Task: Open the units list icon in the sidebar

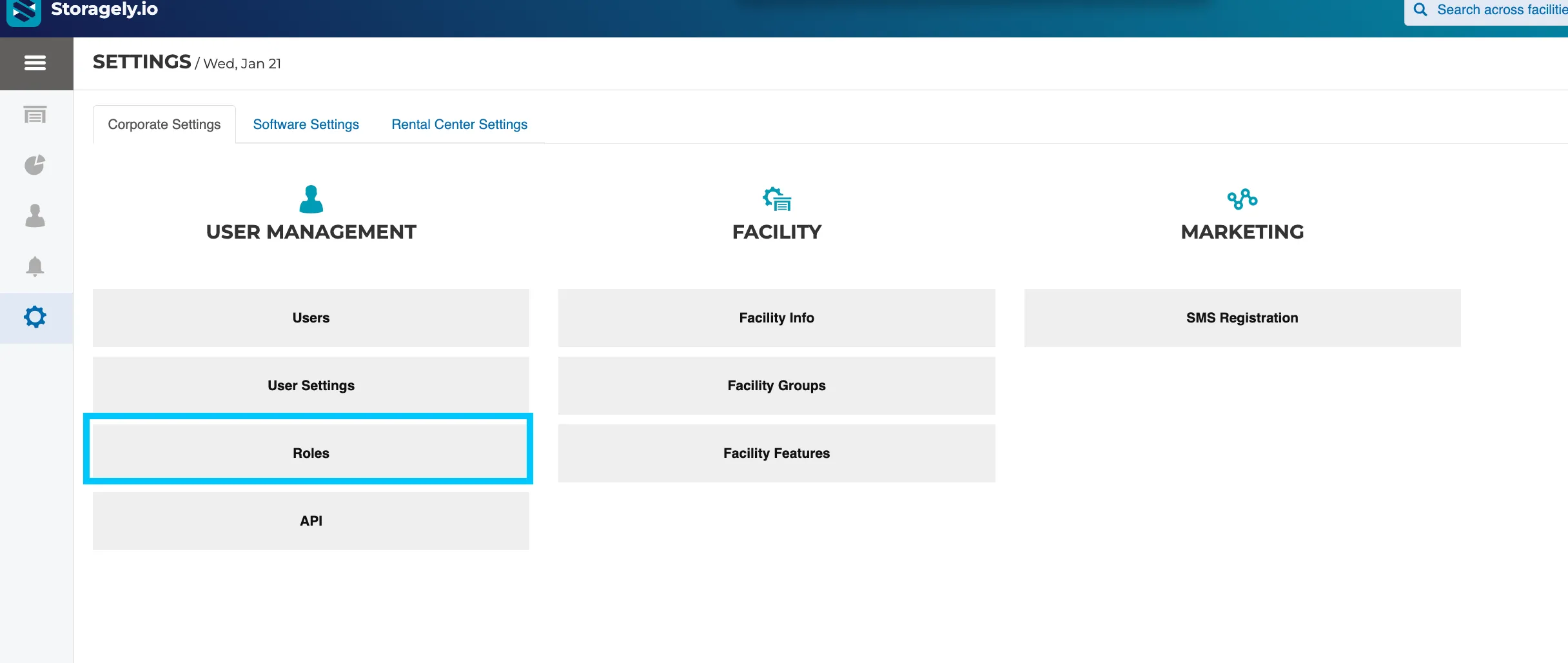Action: pyautogui.click(x=35, y=115)
